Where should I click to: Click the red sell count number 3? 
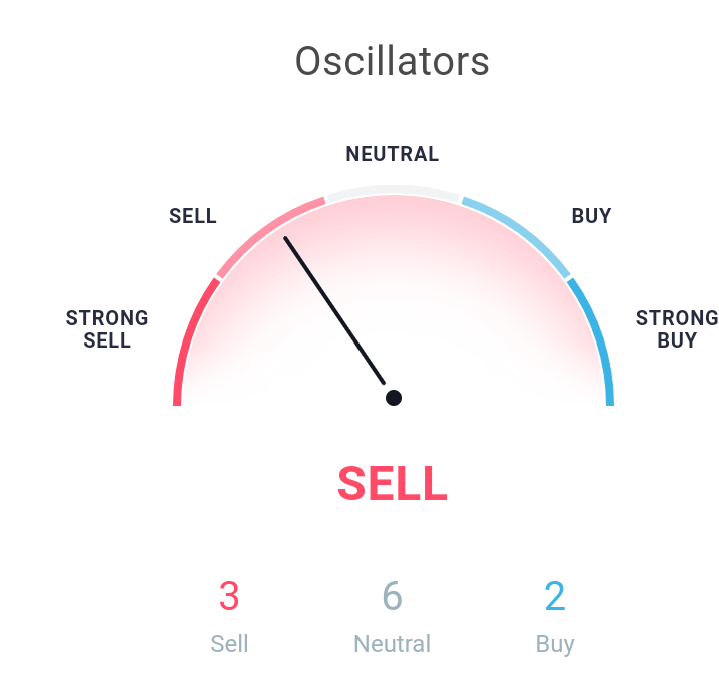point(229,596)
